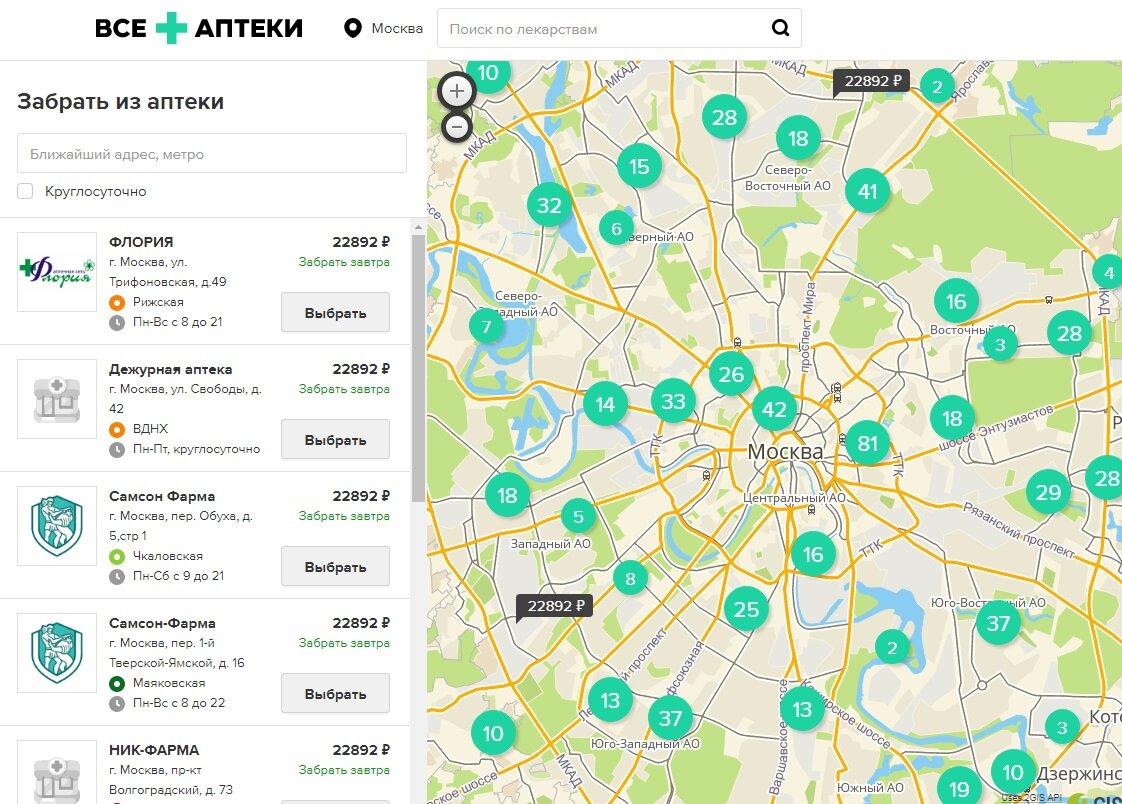Click the scrollbar up arrow in pharmacy list

point(419,227)
